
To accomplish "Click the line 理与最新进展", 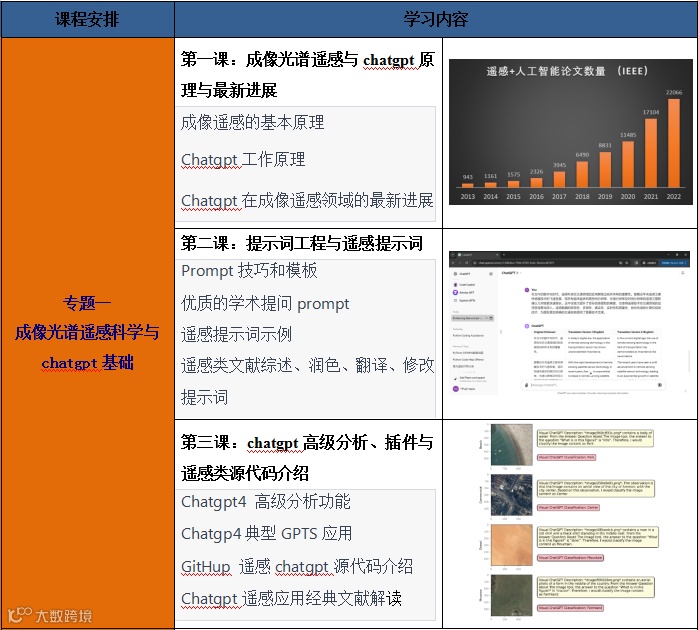I will tap(229, 90).
